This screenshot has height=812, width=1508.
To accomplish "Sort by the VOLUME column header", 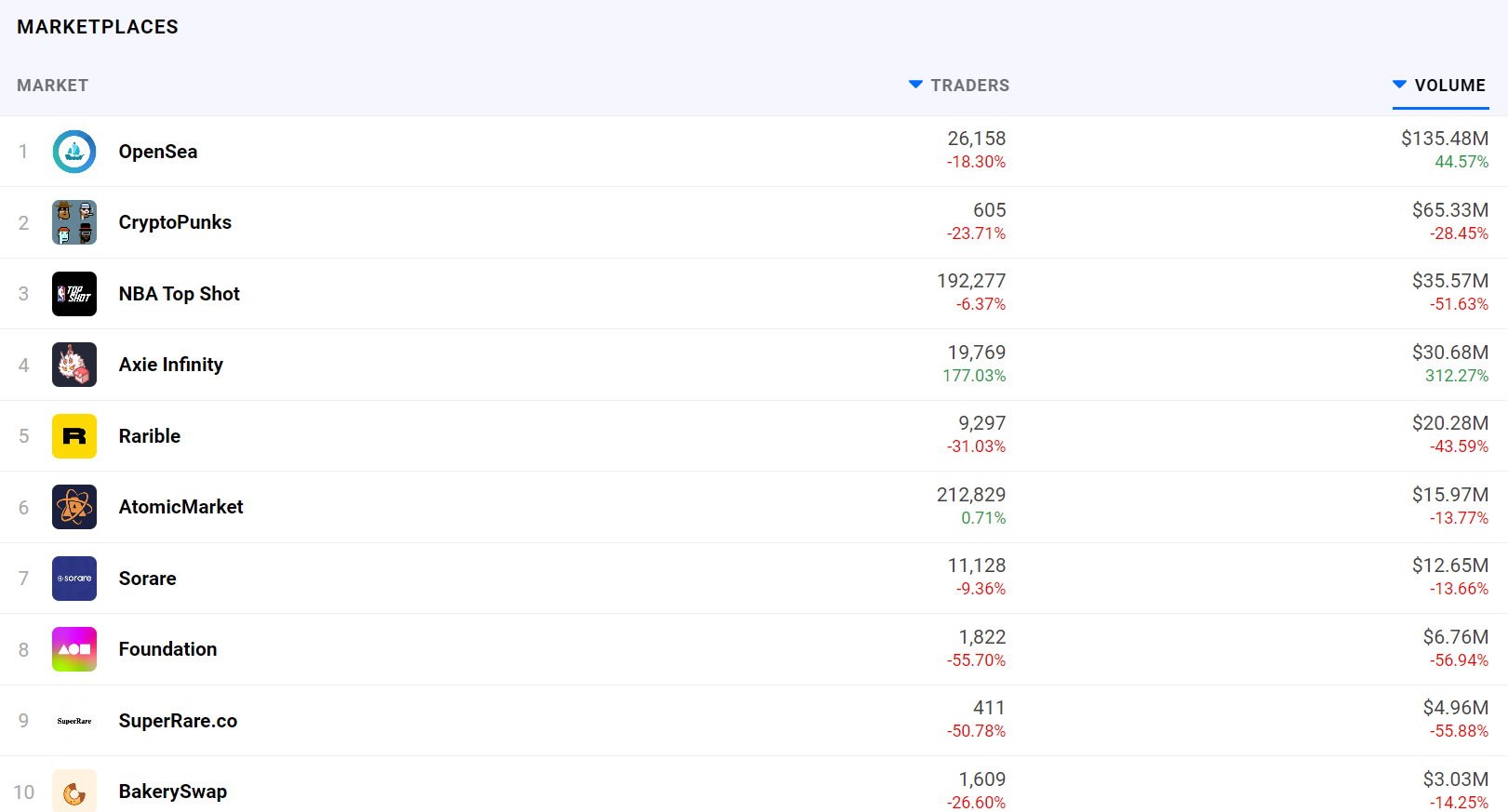I will 1440,86.
